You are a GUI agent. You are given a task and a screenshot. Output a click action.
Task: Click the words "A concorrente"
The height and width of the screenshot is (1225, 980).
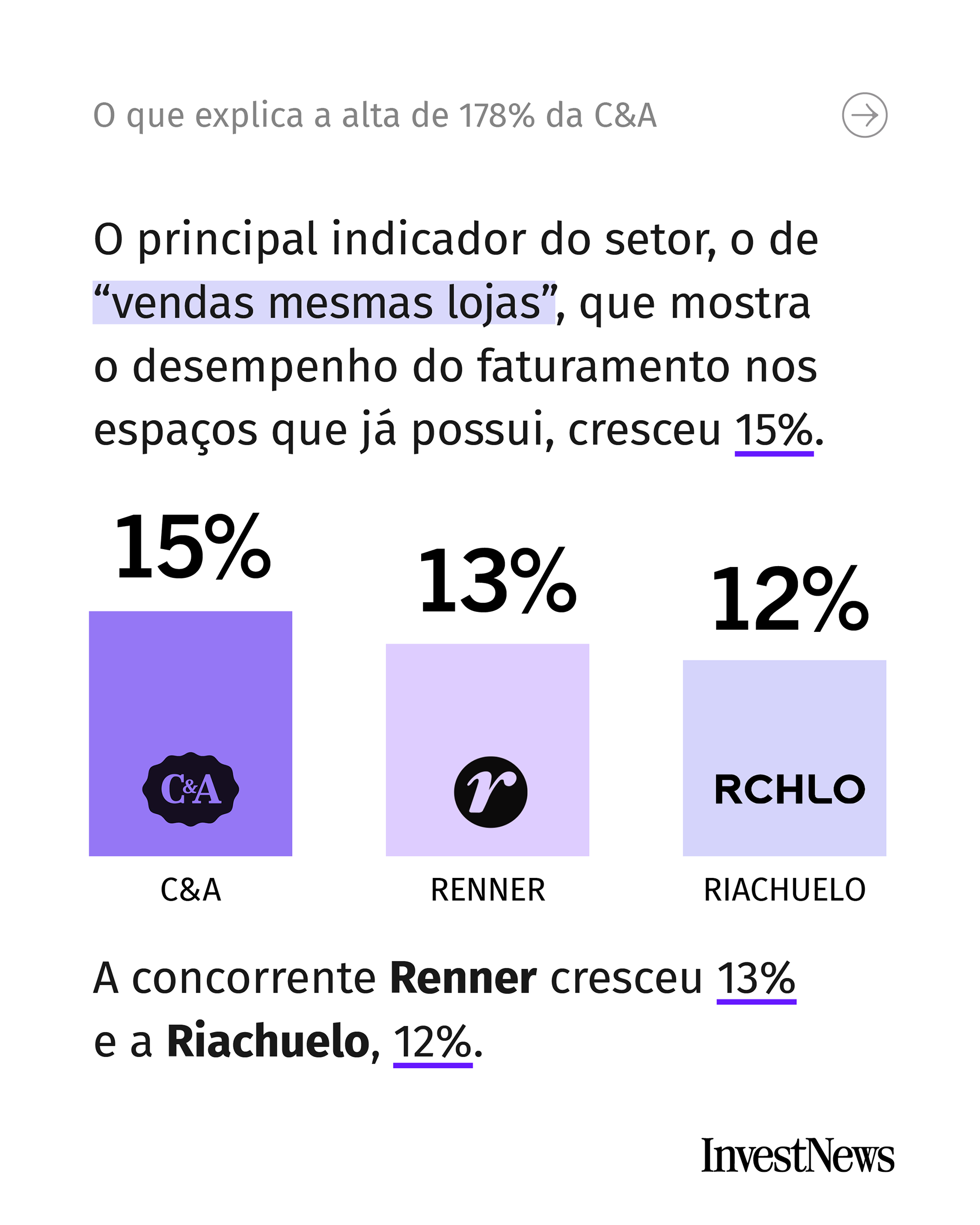tap(234, 978)
